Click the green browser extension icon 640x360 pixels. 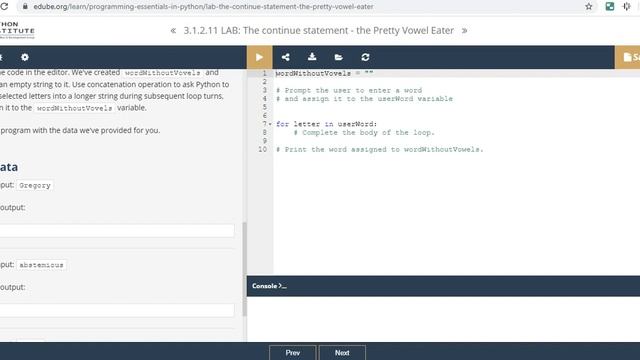(610, 7)
